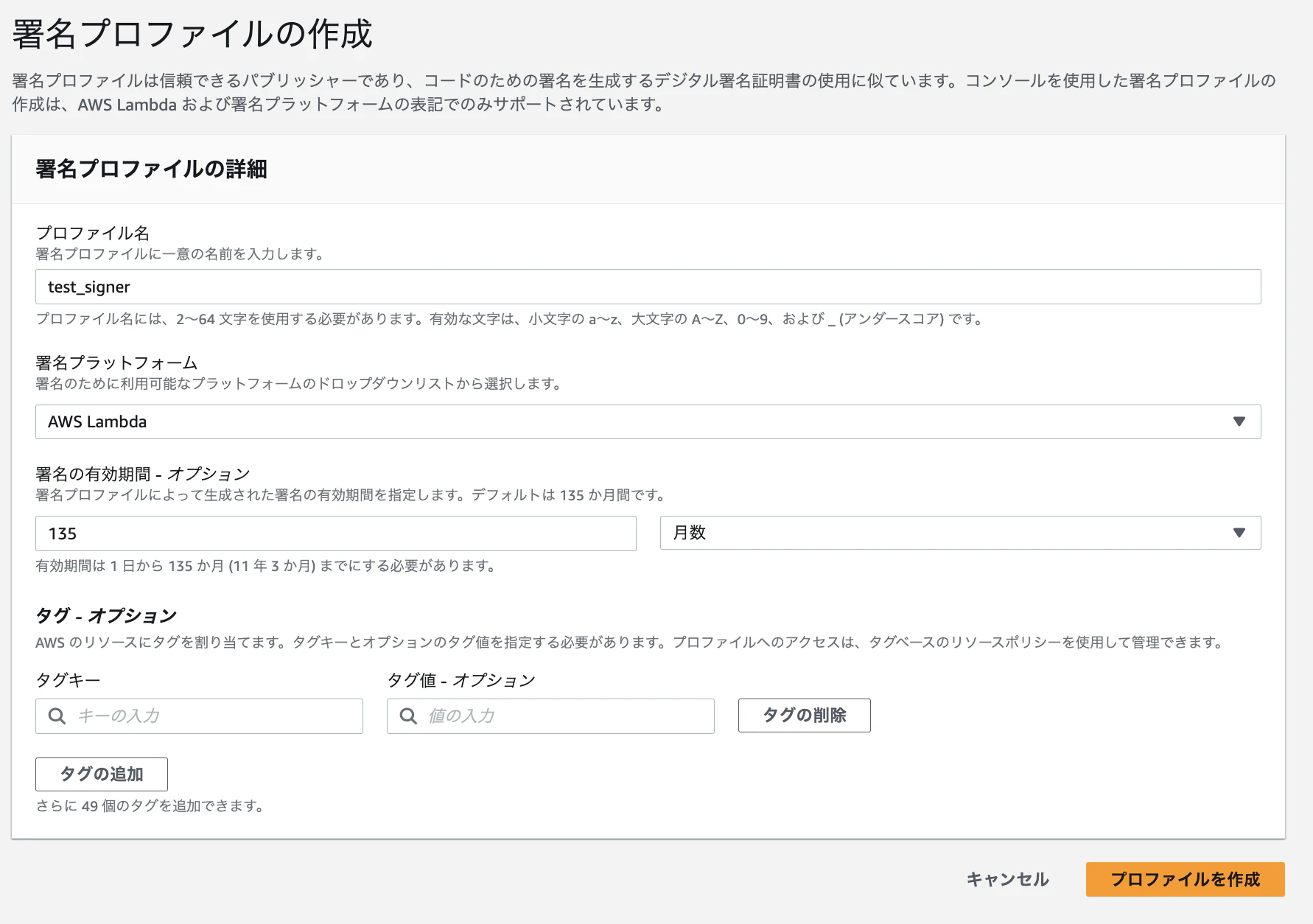Click the profile name field containing test_signer
Viewport: 1313px width, 924px height.
click(648, 287)
